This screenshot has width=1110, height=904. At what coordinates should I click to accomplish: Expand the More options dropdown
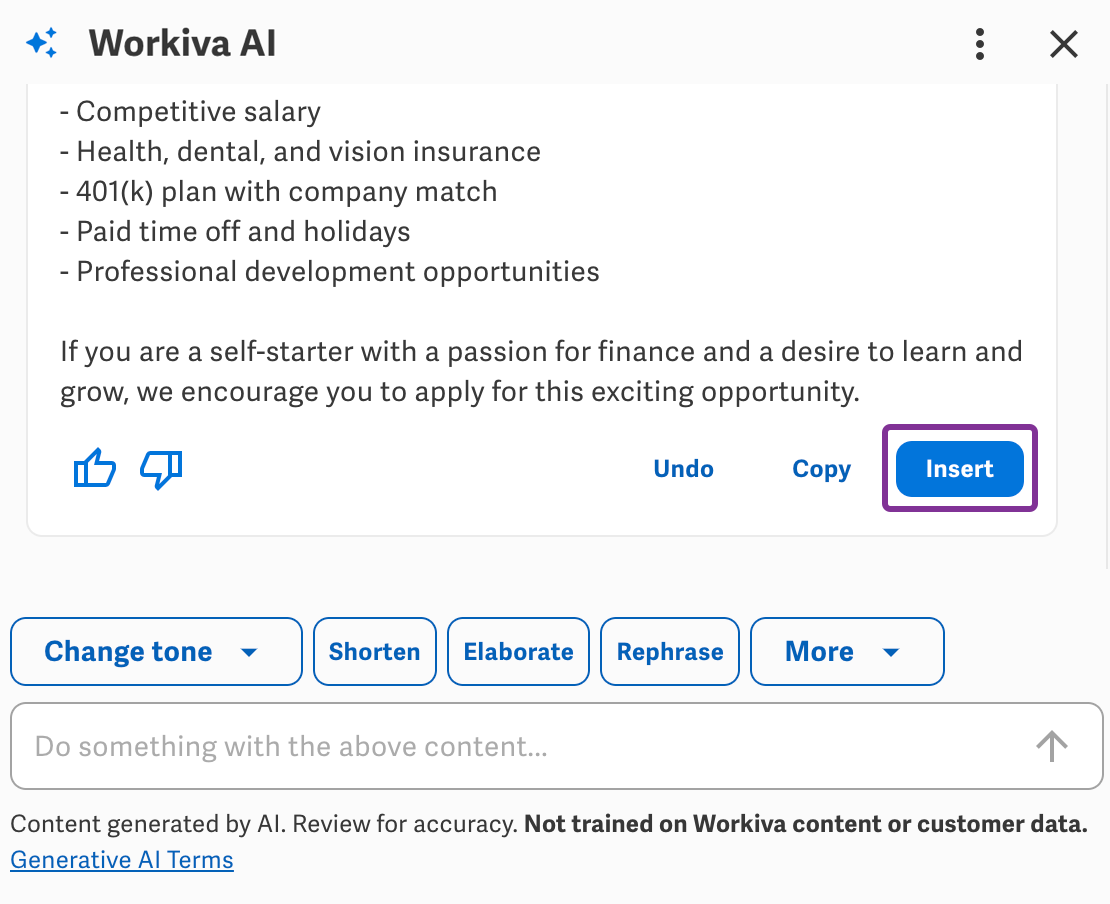(847, 651)
